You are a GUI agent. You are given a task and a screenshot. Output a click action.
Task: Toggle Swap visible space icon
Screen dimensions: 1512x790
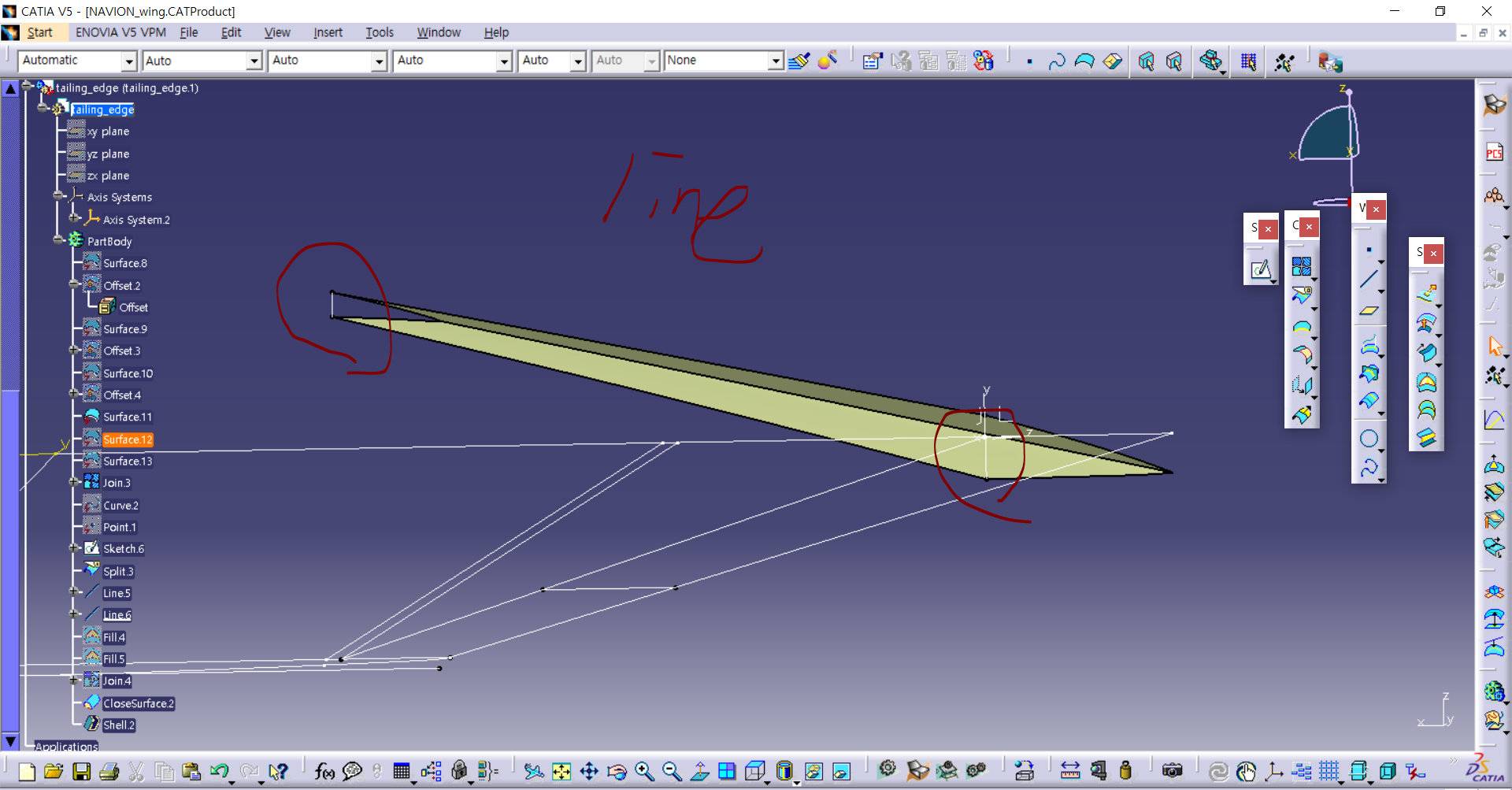[841, 771]
